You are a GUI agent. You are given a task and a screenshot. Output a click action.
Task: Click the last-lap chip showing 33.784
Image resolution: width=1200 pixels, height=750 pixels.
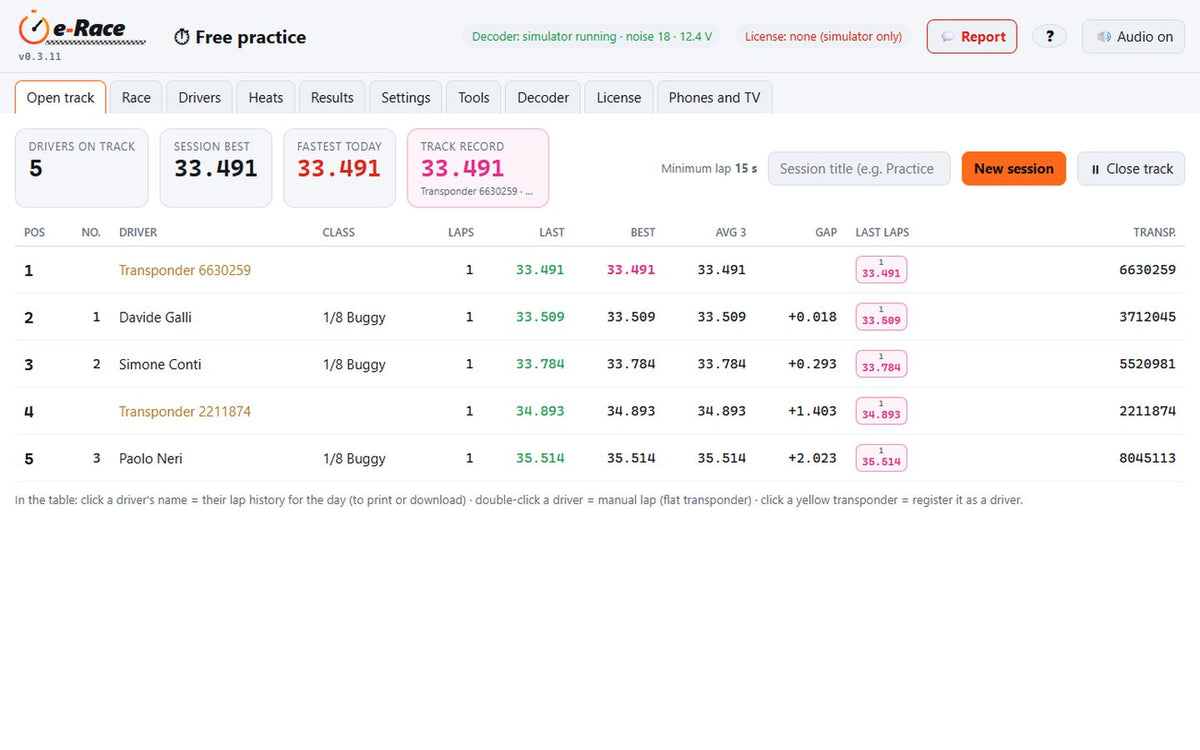(x=881, y=364)
